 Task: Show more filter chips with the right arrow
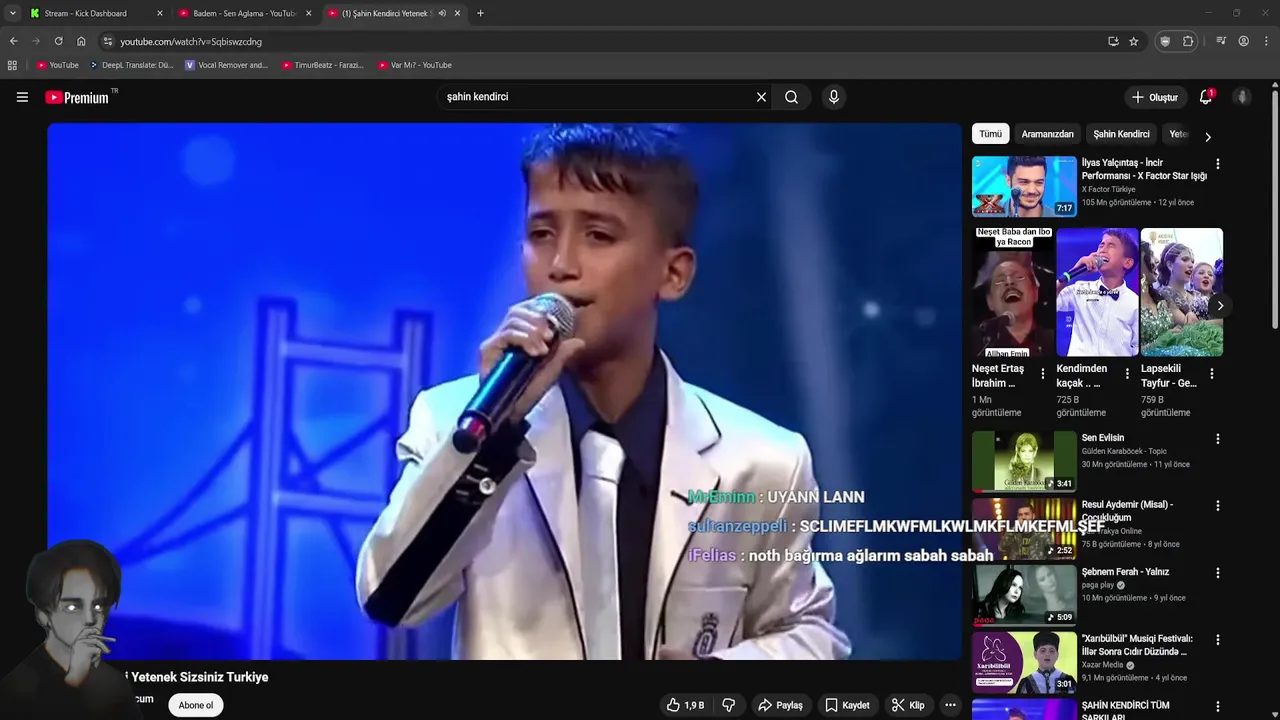pyautogui.click(x=1207, y=136)
